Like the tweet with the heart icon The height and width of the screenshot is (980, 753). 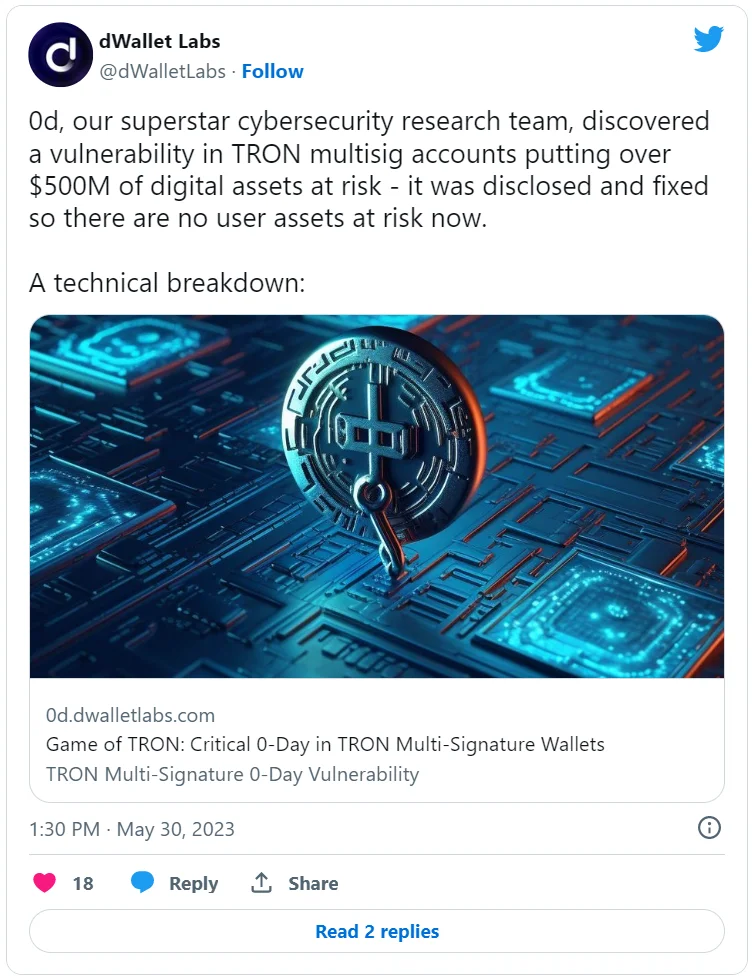coord(45,883)
